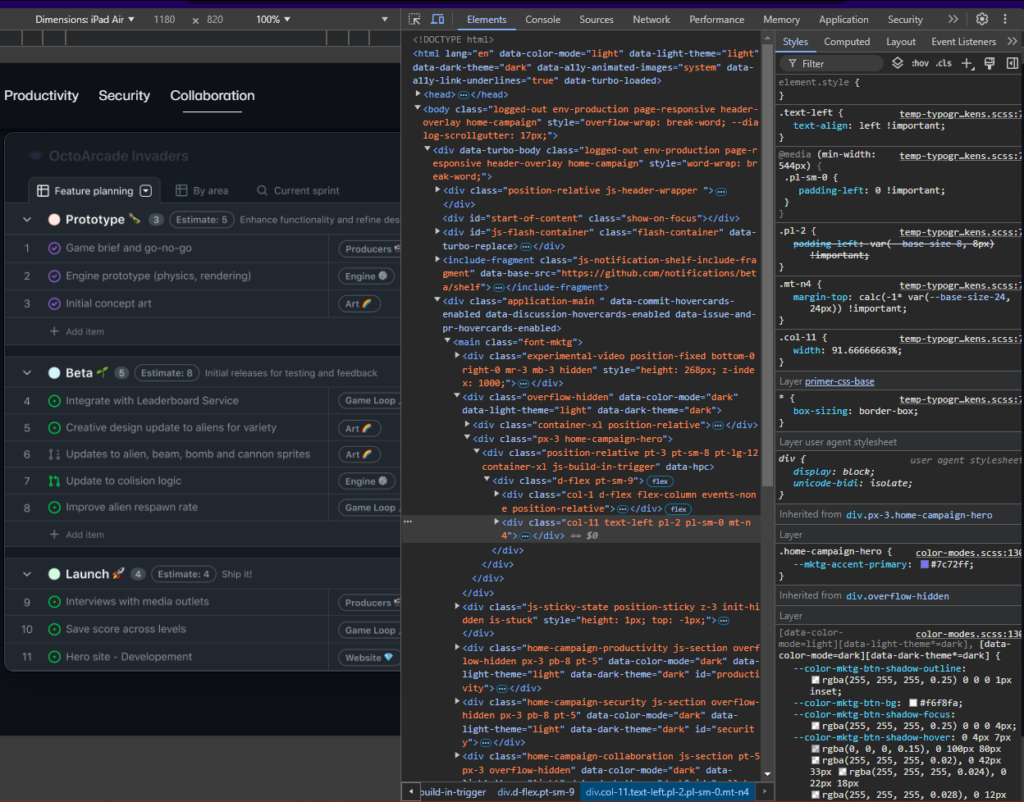Collapse the body element node
The height and width of the screenshot is (802, 1024).
click(418, 108)
